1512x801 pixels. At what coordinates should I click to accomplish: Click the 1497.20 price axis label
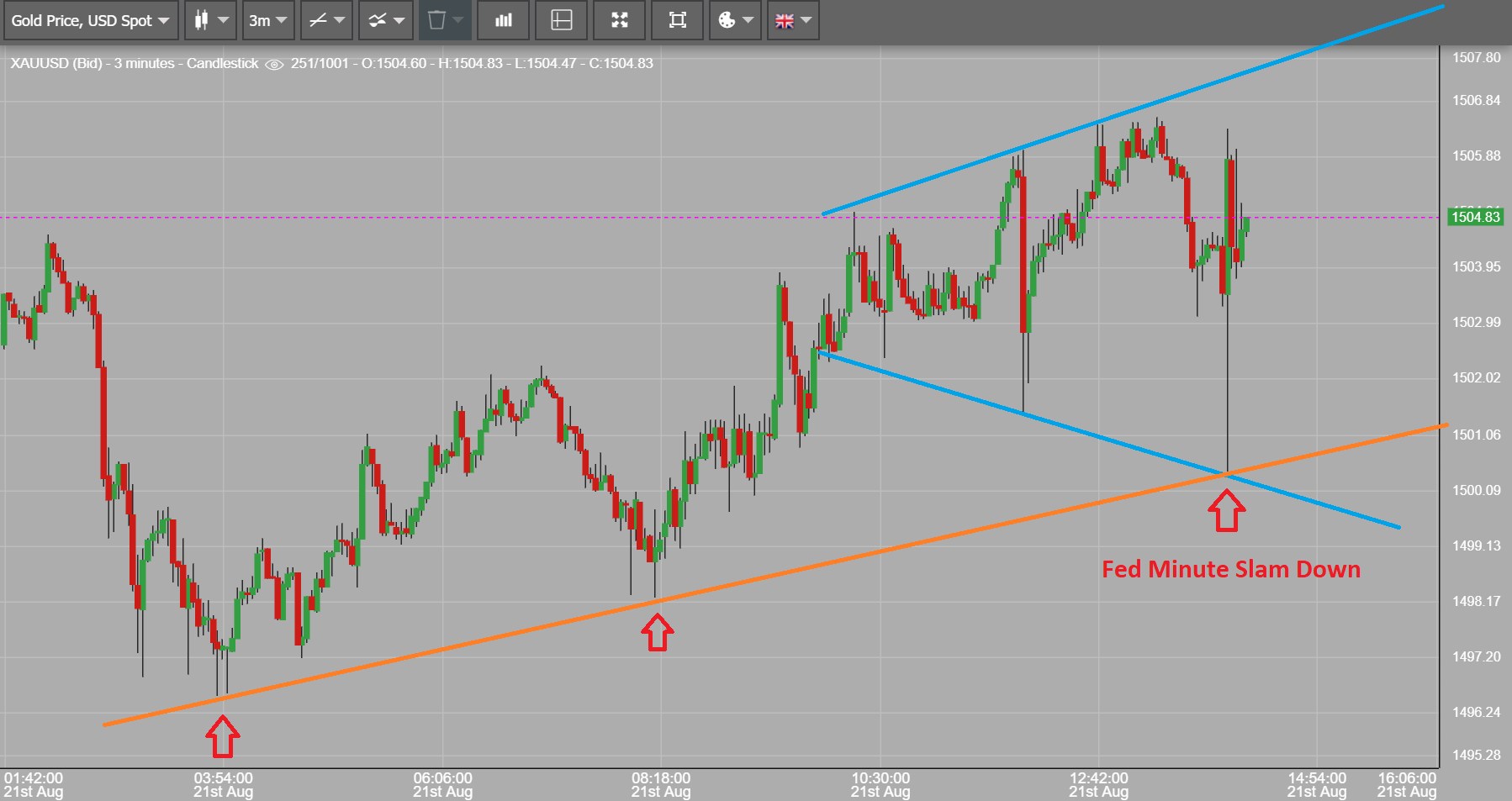tap(1476, 656)
